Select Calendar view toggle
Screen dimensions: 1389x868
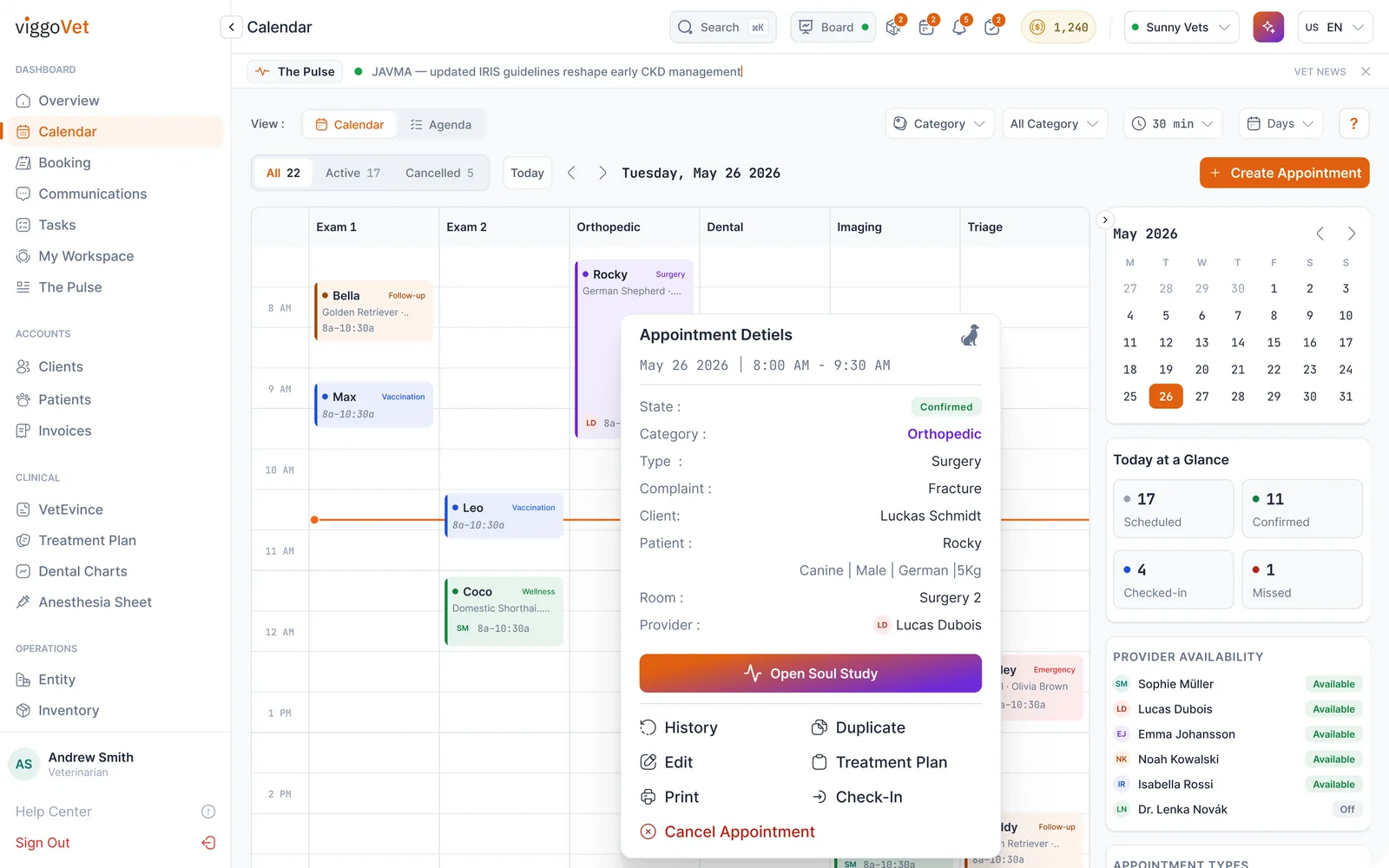click(x=350, y=124)
